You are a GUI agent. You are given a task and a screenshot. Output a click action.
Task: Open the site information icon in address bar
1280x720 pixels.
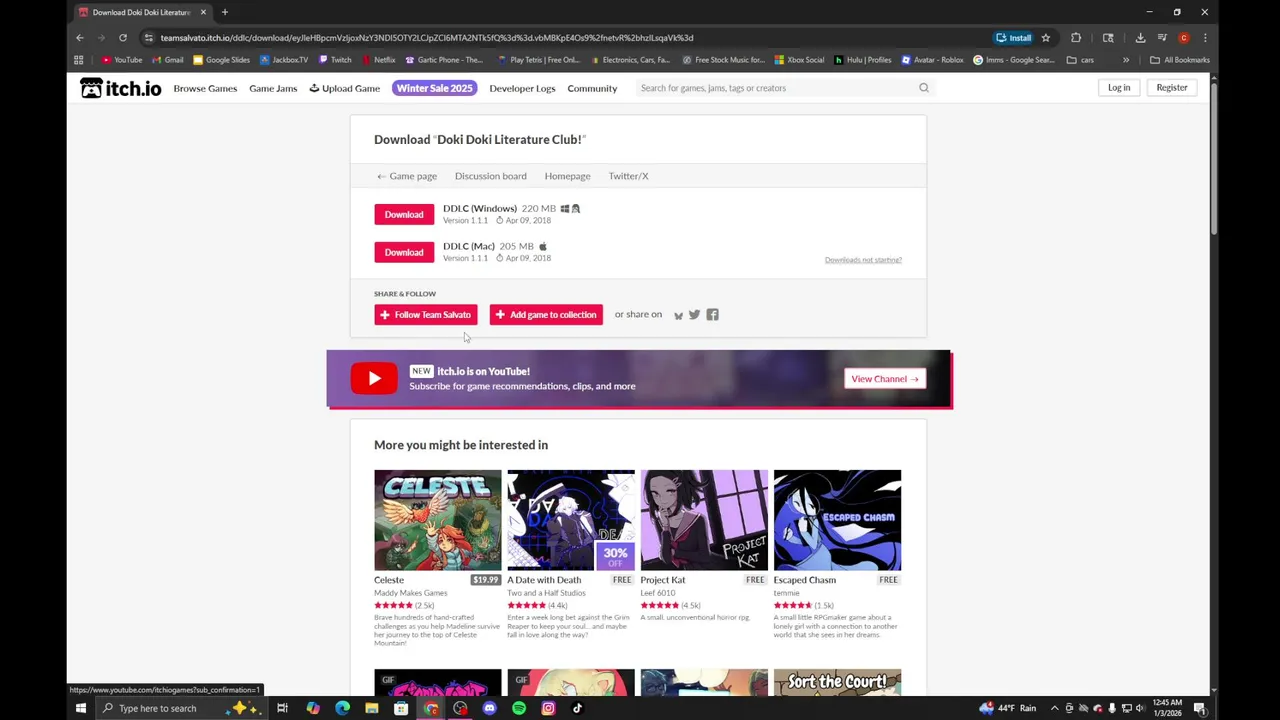coord(148,38)
